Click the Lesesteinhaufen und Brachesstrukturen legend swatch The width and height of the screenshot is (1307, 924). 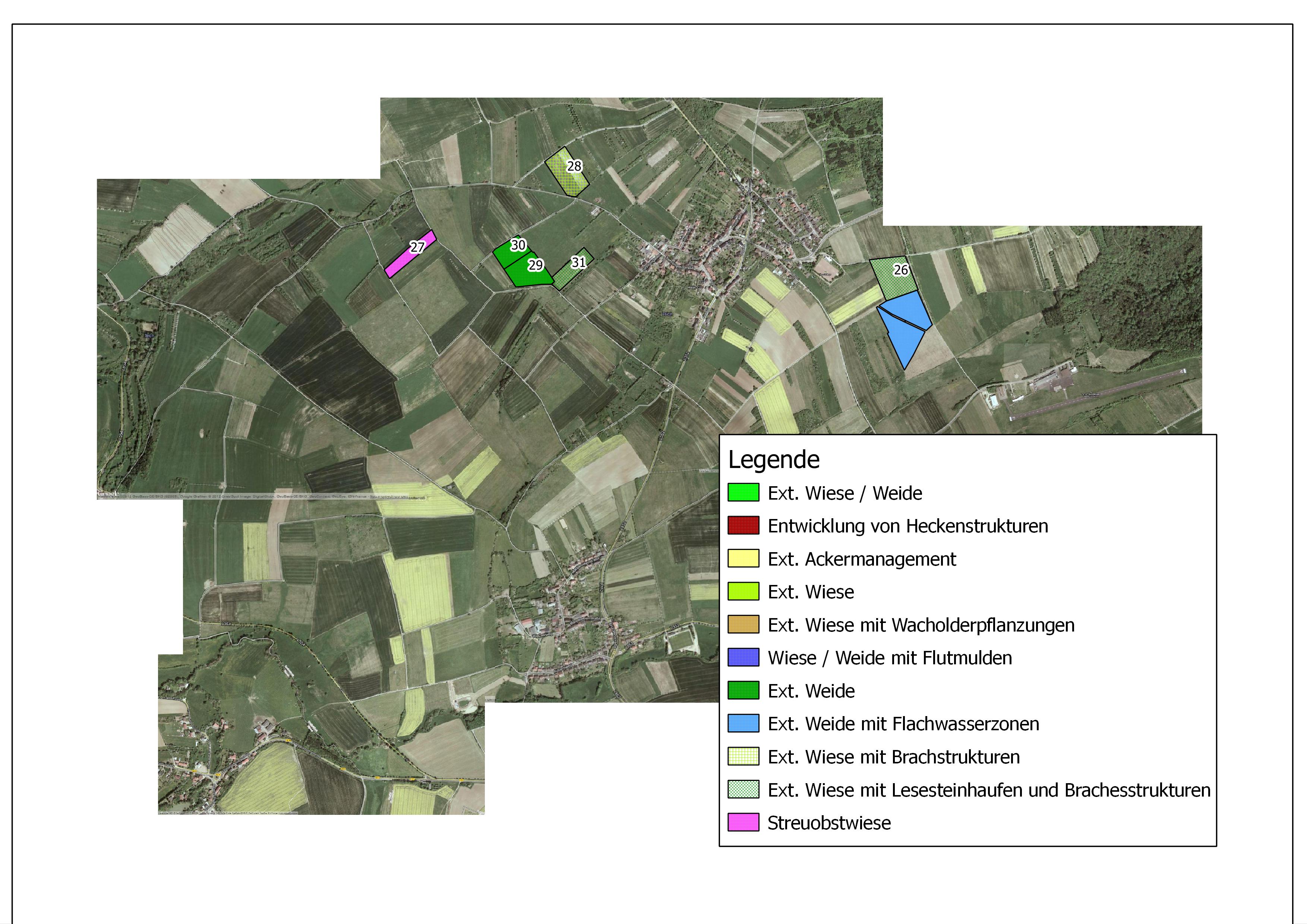(x=743, y=790)
